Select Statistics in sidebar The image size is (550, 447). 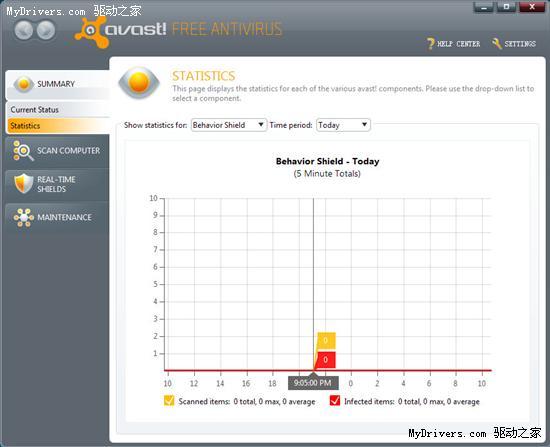click(x=58, y=126)
